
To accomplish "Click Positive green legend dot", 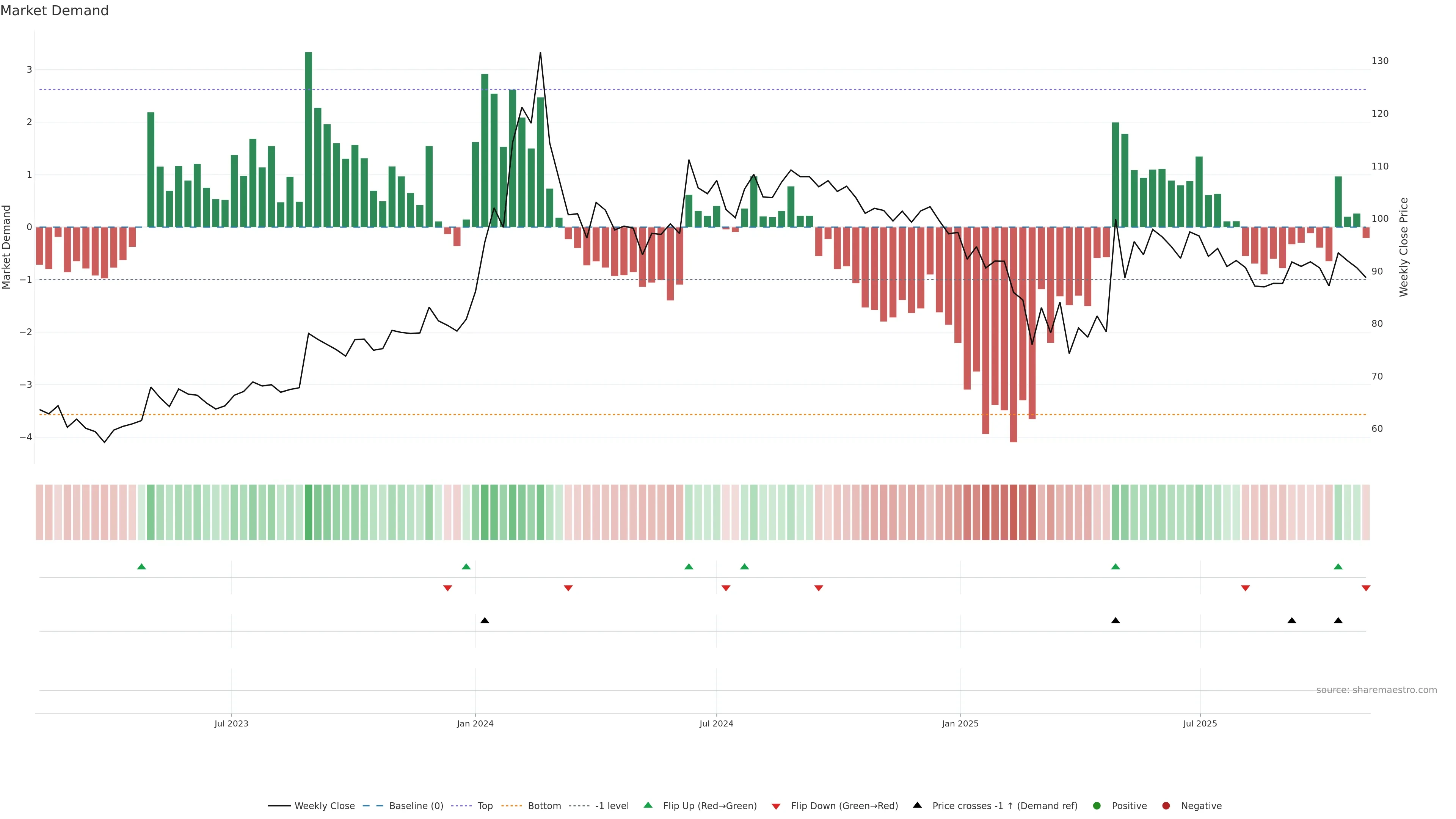I will 1097,806.
